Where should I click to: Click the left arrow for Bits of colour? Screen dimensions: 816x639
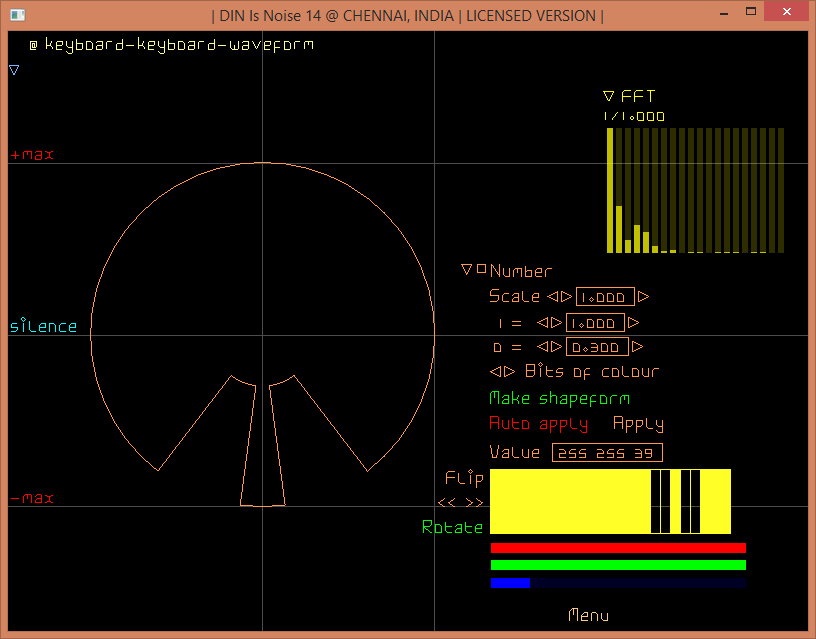click(494, 372)
